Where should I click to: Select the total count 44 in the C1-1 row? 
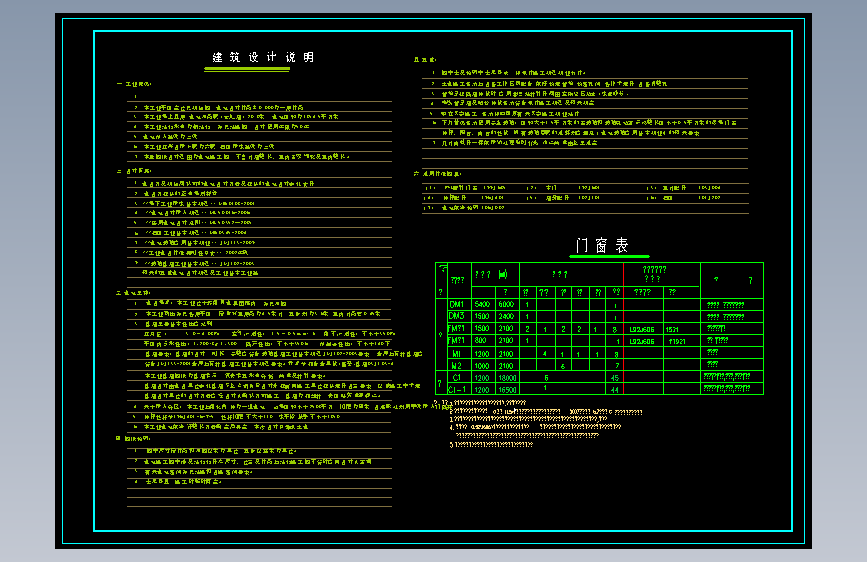[615, 390]
